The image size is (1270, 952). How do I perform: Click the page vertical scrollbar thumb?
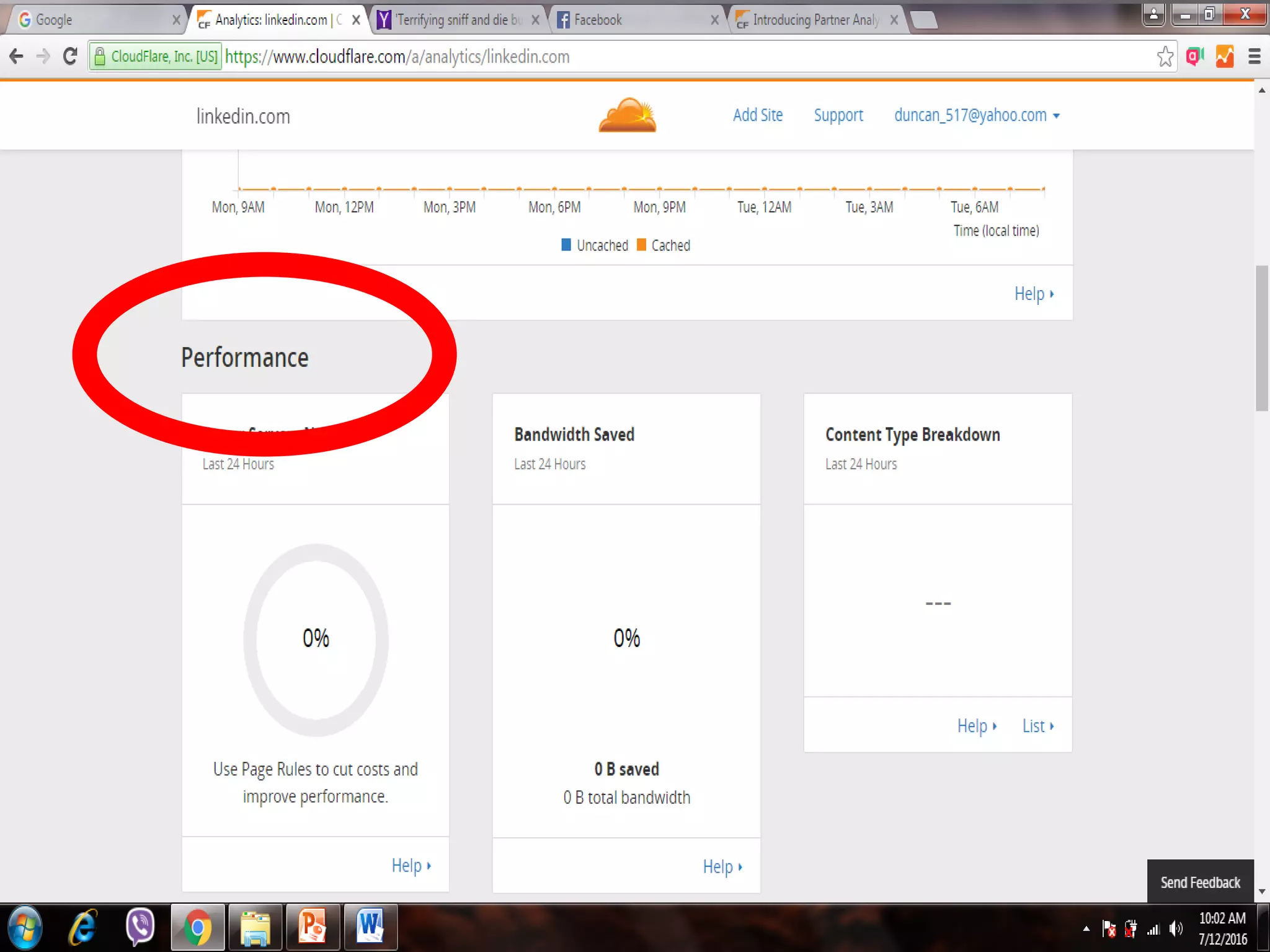1261,338
